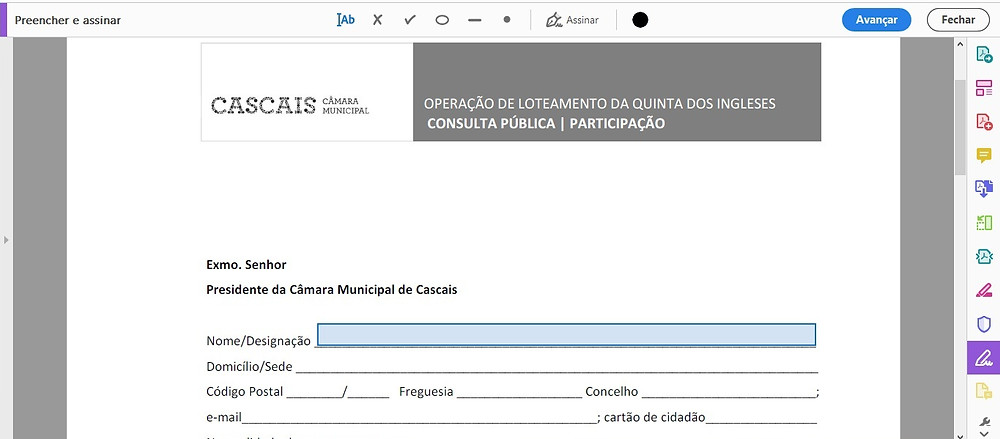Screen dimensions: 1000x439
Task: Open the More Tools wrench icon
Action: 984,421
